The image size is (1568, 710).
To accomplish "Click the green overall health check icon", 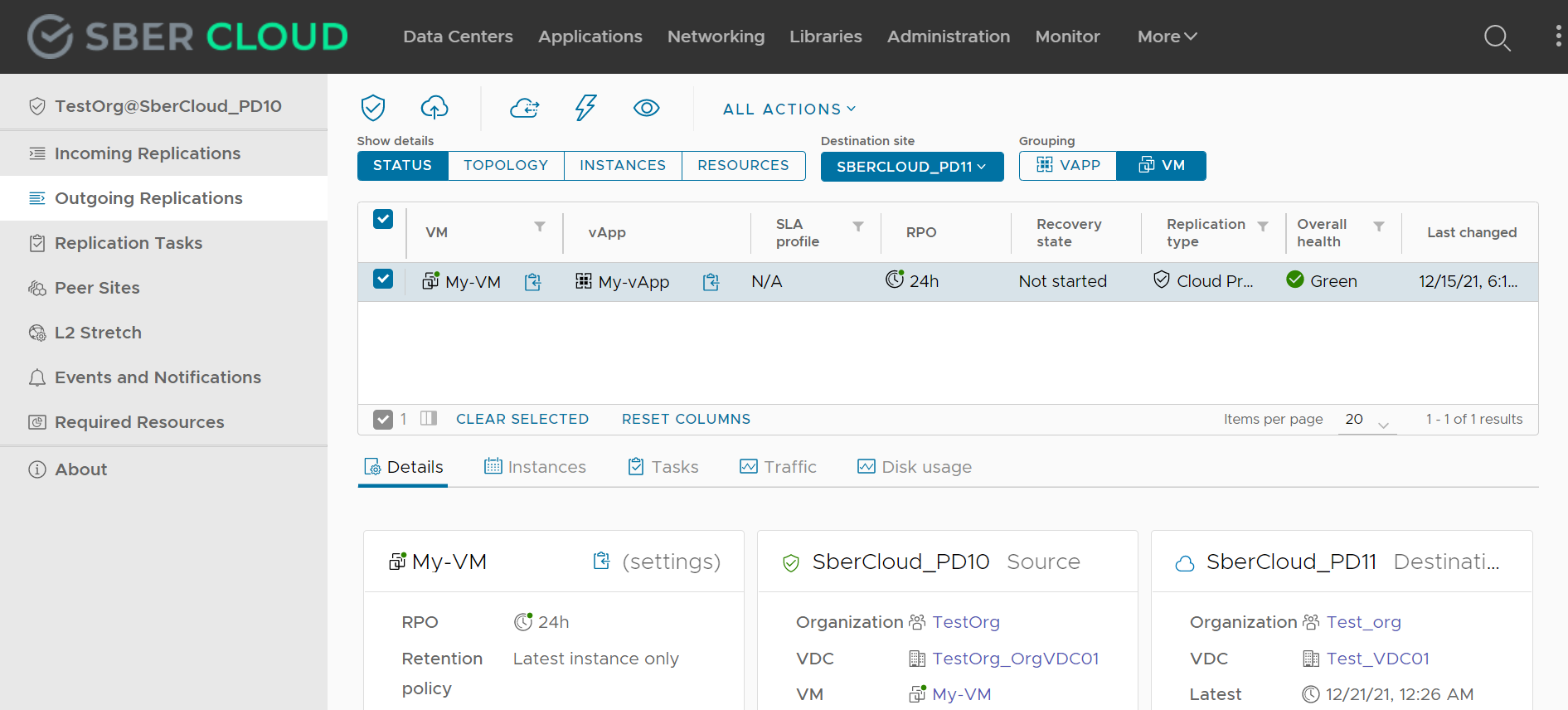I will pos(1295,280).
